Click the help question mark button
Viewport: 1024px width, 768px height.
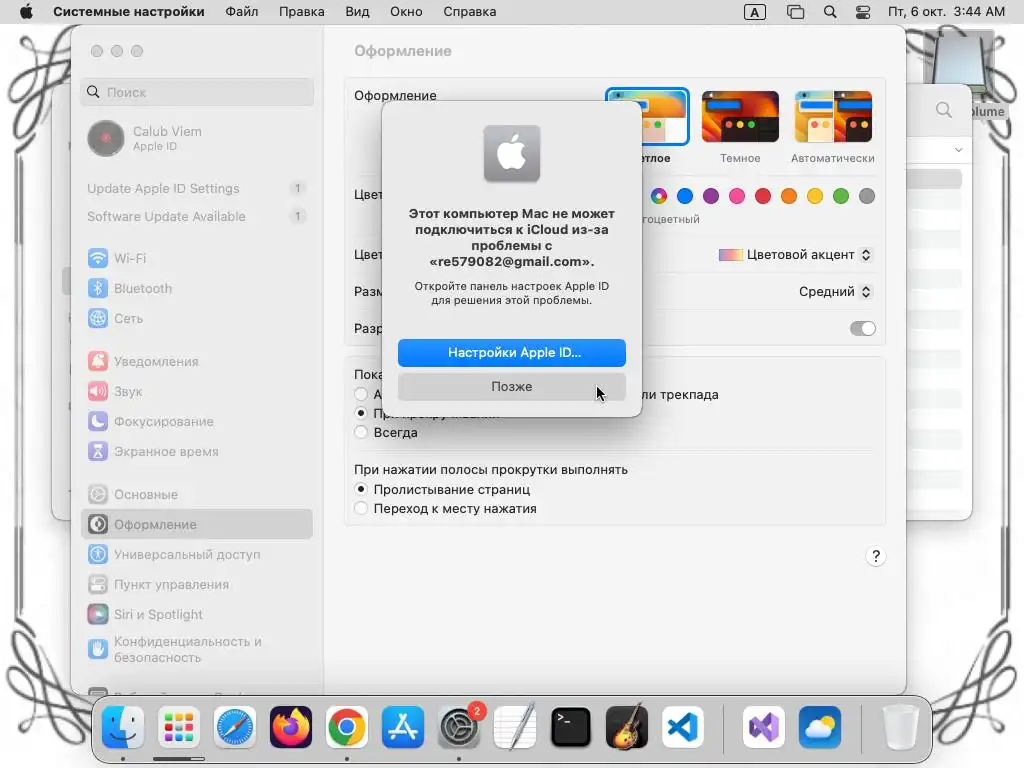point(876,556)
